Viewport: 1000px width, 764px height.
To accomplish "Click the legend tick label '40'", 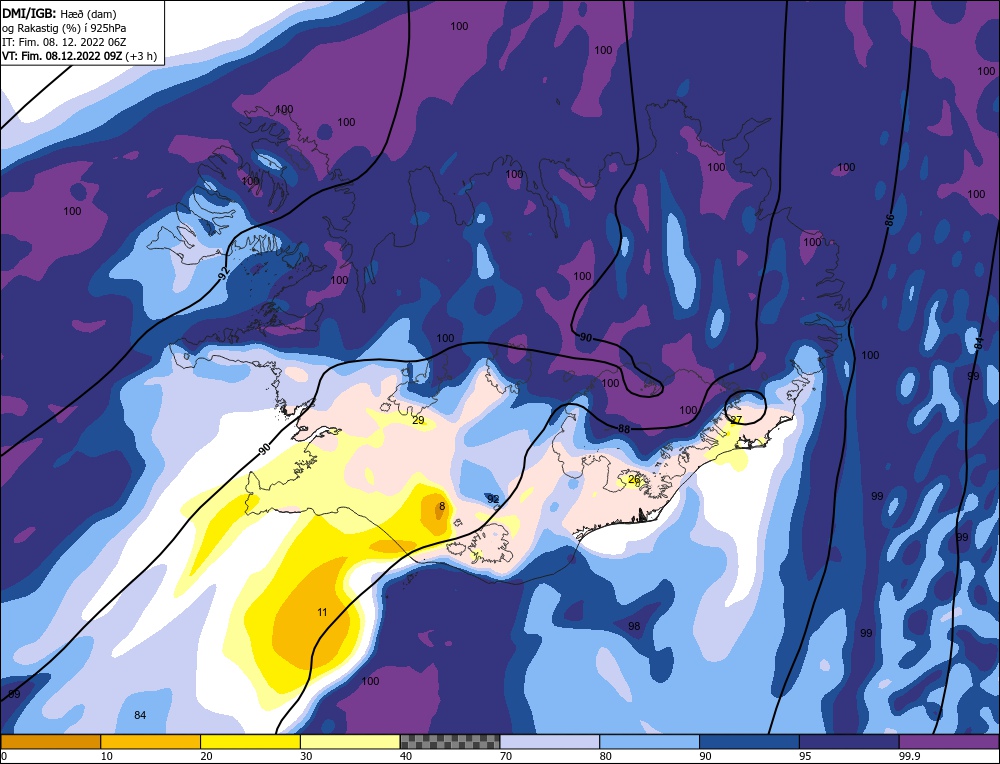I will [406, 756].
